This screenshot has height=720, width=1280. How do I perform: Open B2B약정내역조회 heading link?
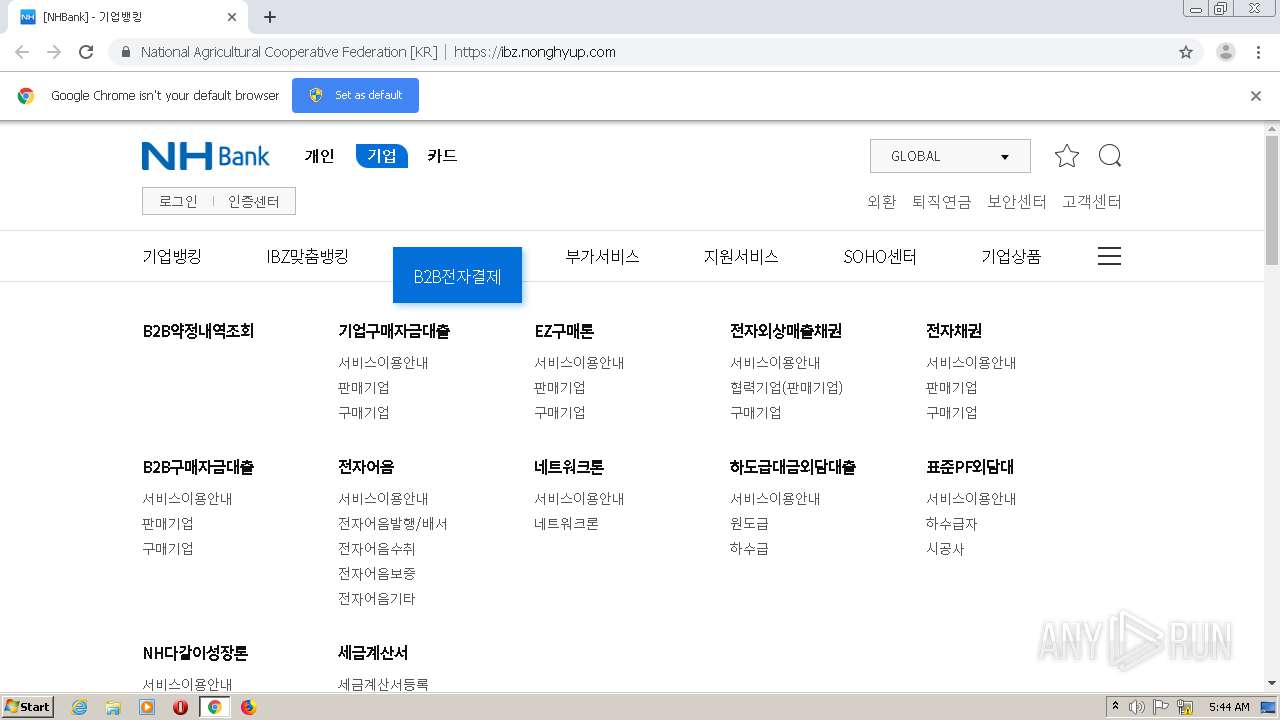198,331
